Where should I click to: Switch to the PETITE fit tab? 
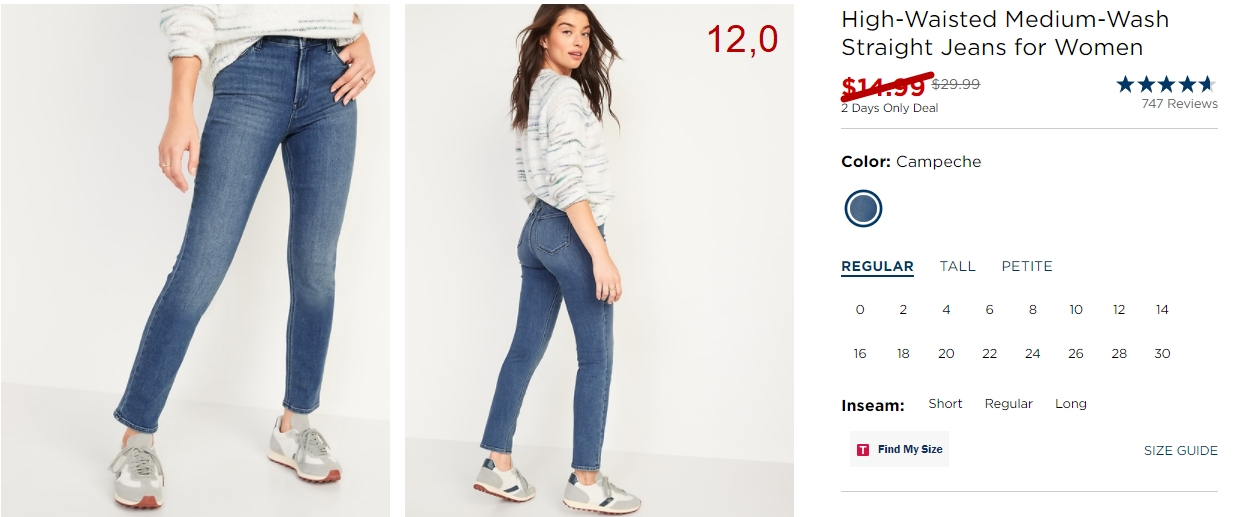coord(1027,266)
